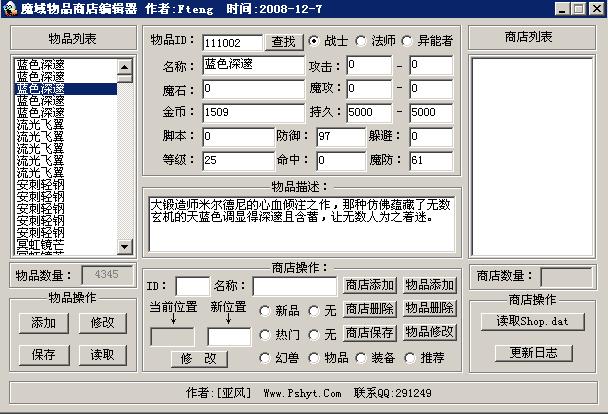Image resolution: width=608 pixels, height=414 pixels.
Task: Click the 物品删除 button
Action: 429,309
